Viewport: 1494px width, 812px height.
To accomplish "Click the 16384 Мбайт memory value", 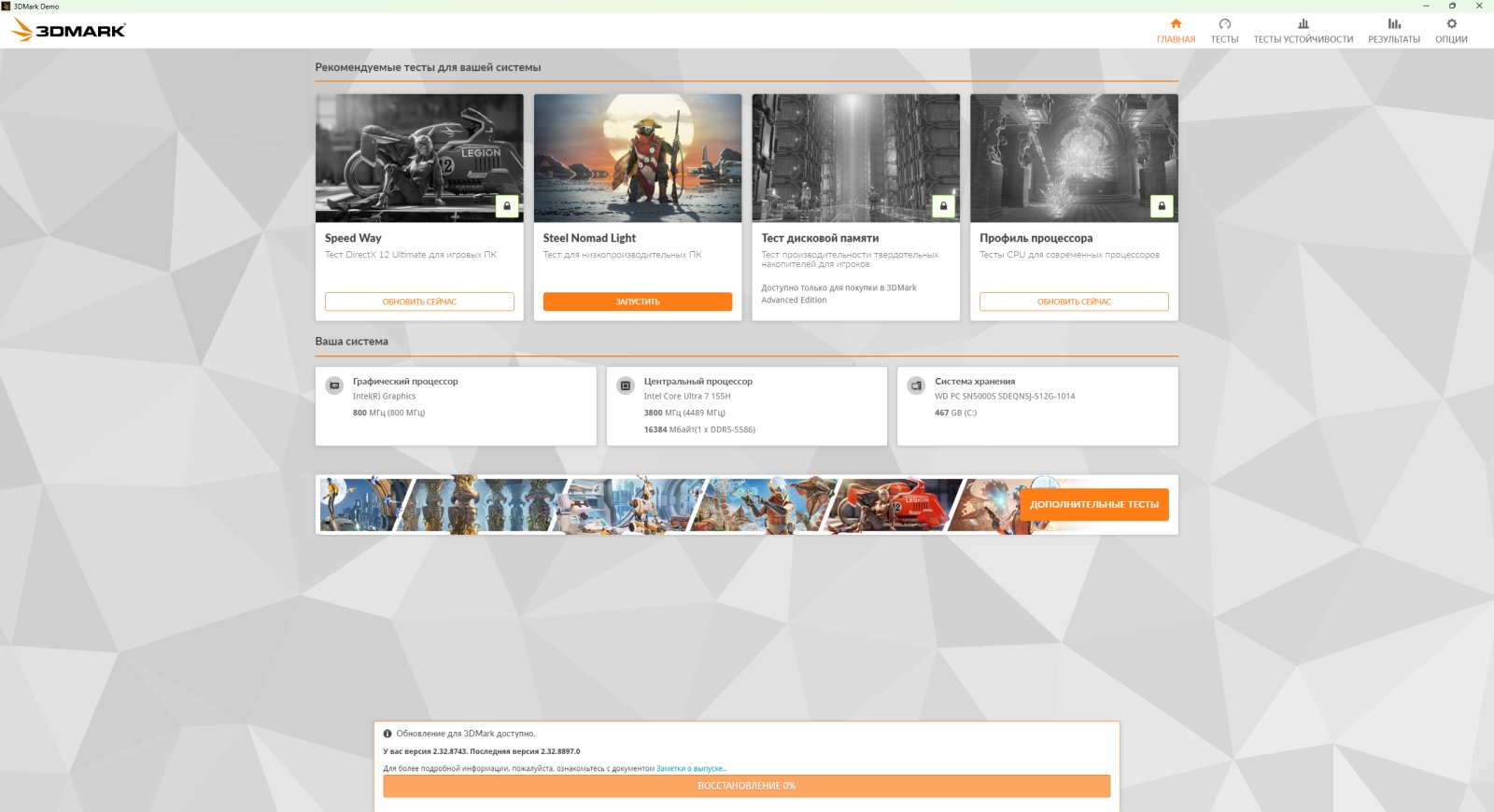I will (699, 430).
